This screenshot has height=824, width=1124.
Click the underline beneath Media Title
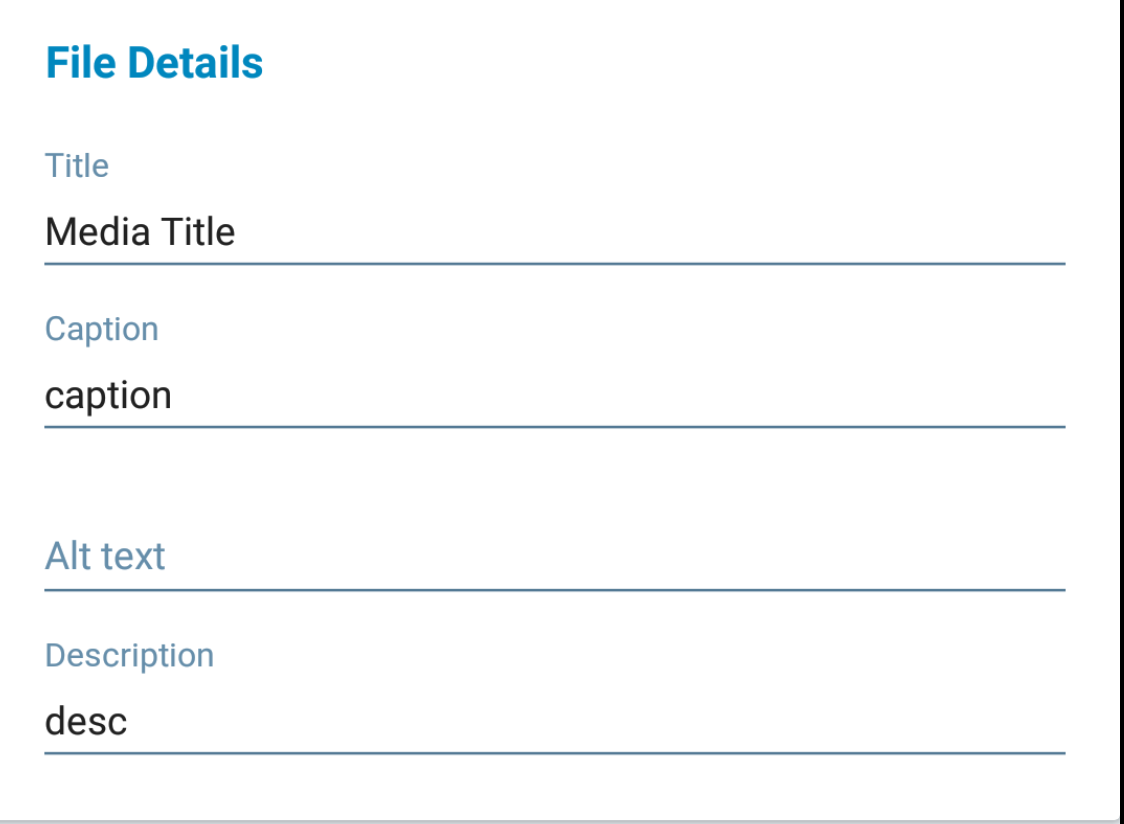point(554,264)
